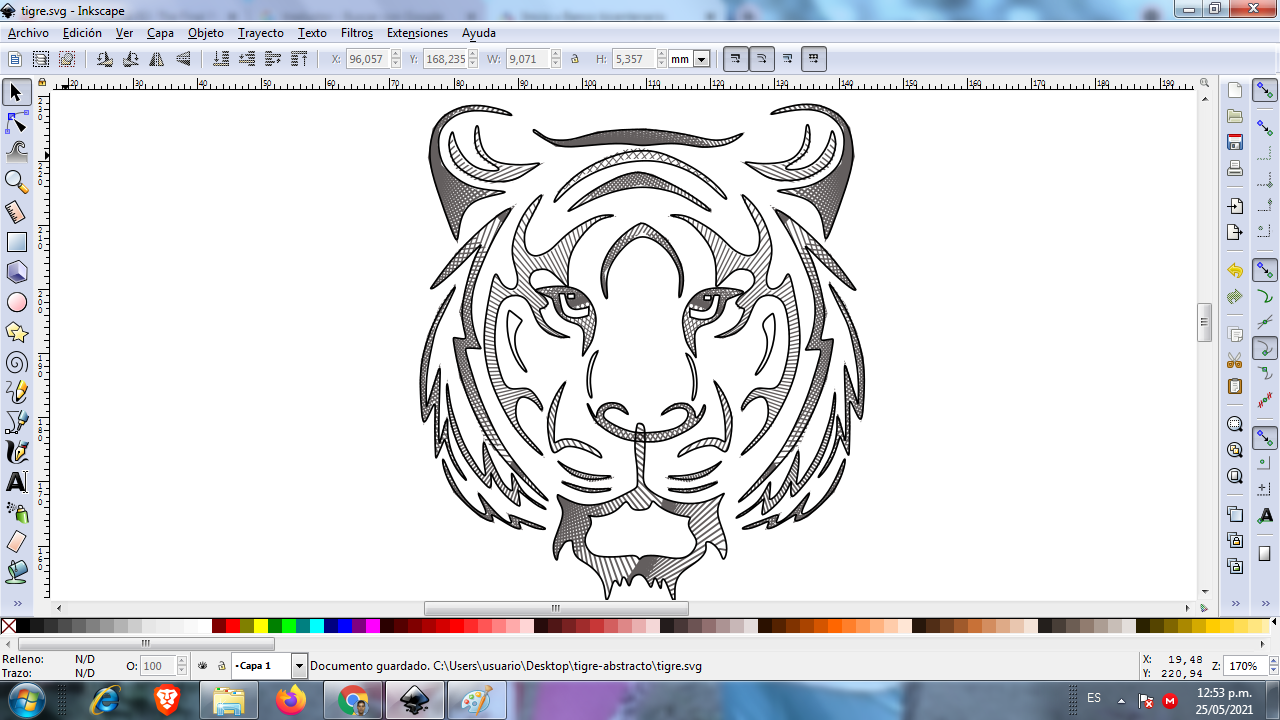Expand snap bar overflow chevron

coord(1265,603)
